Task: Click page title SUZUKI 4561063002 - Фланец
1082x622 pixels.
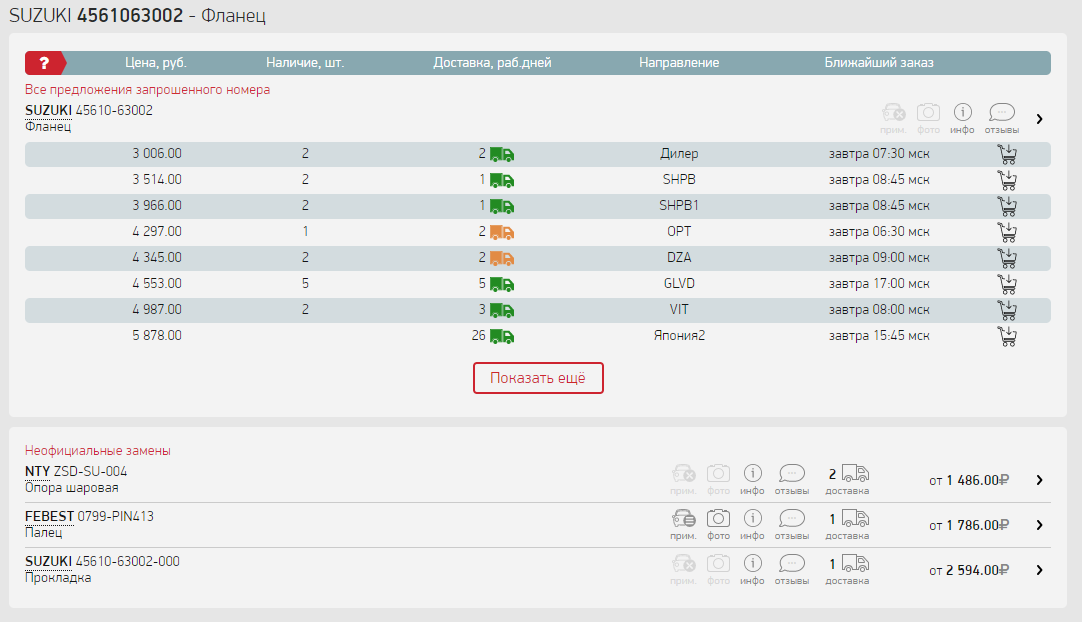Action: coord(137,15)
